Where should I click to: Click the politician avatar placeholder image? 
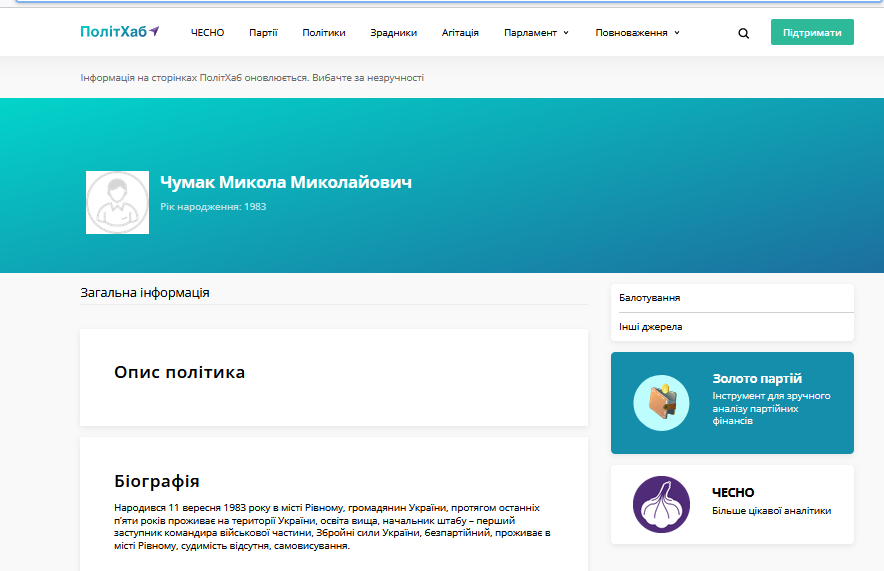coord(117,202)
